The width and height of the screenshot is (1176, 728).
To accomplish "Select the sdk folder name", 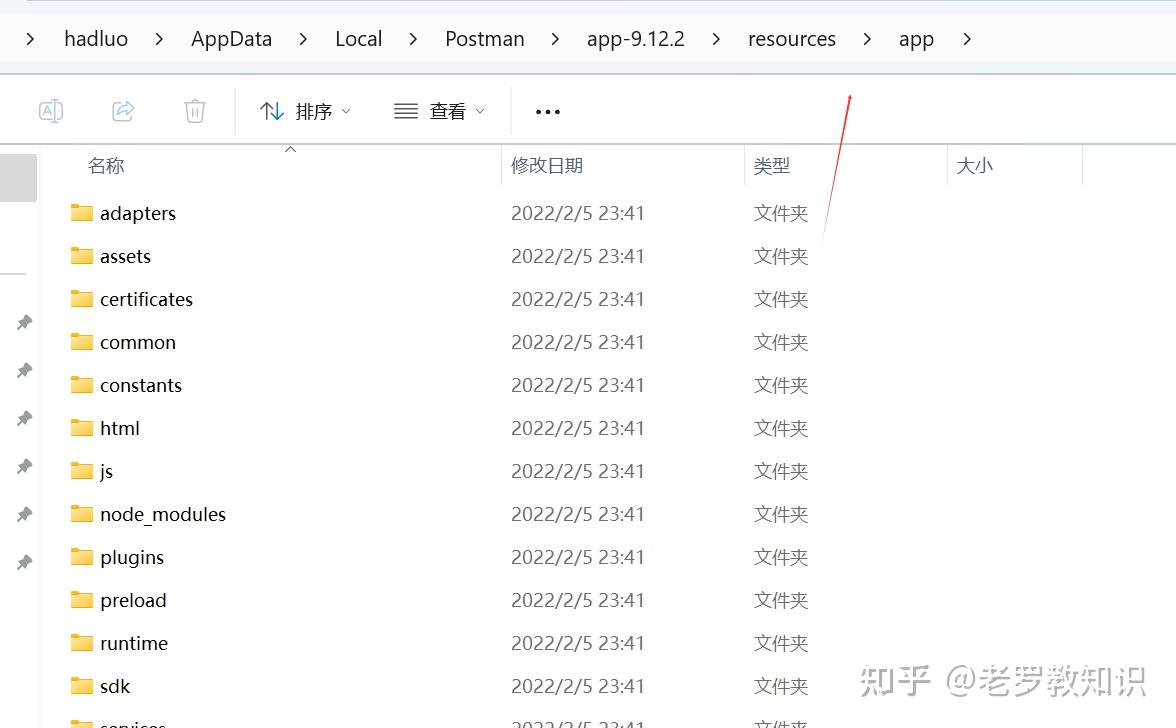I will 115,686.
